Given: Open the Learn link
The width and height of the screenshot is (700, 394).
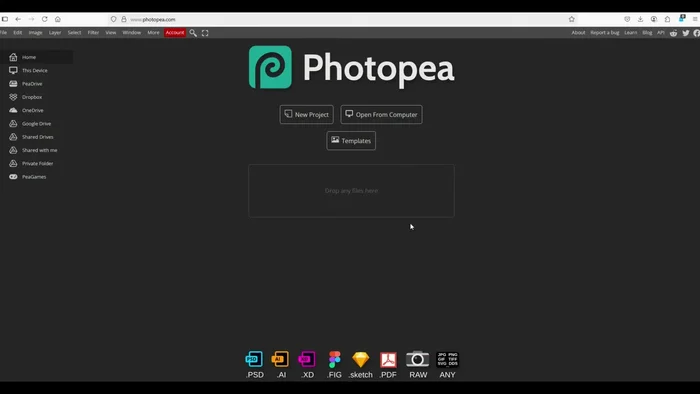Looking at the screenshot, I should click(x=630, y=33).
